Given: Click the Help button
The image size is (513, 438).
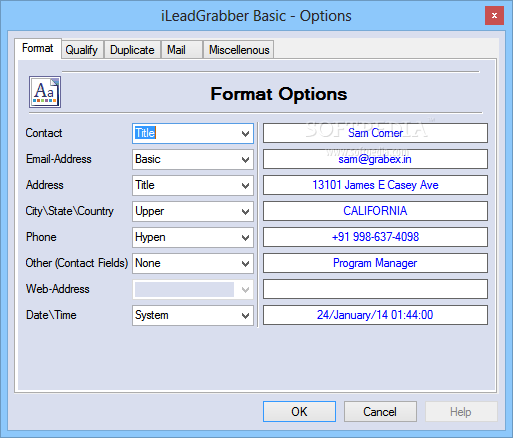Looking at the screenshot, I should pyautogui.click(x=461, y=411).
